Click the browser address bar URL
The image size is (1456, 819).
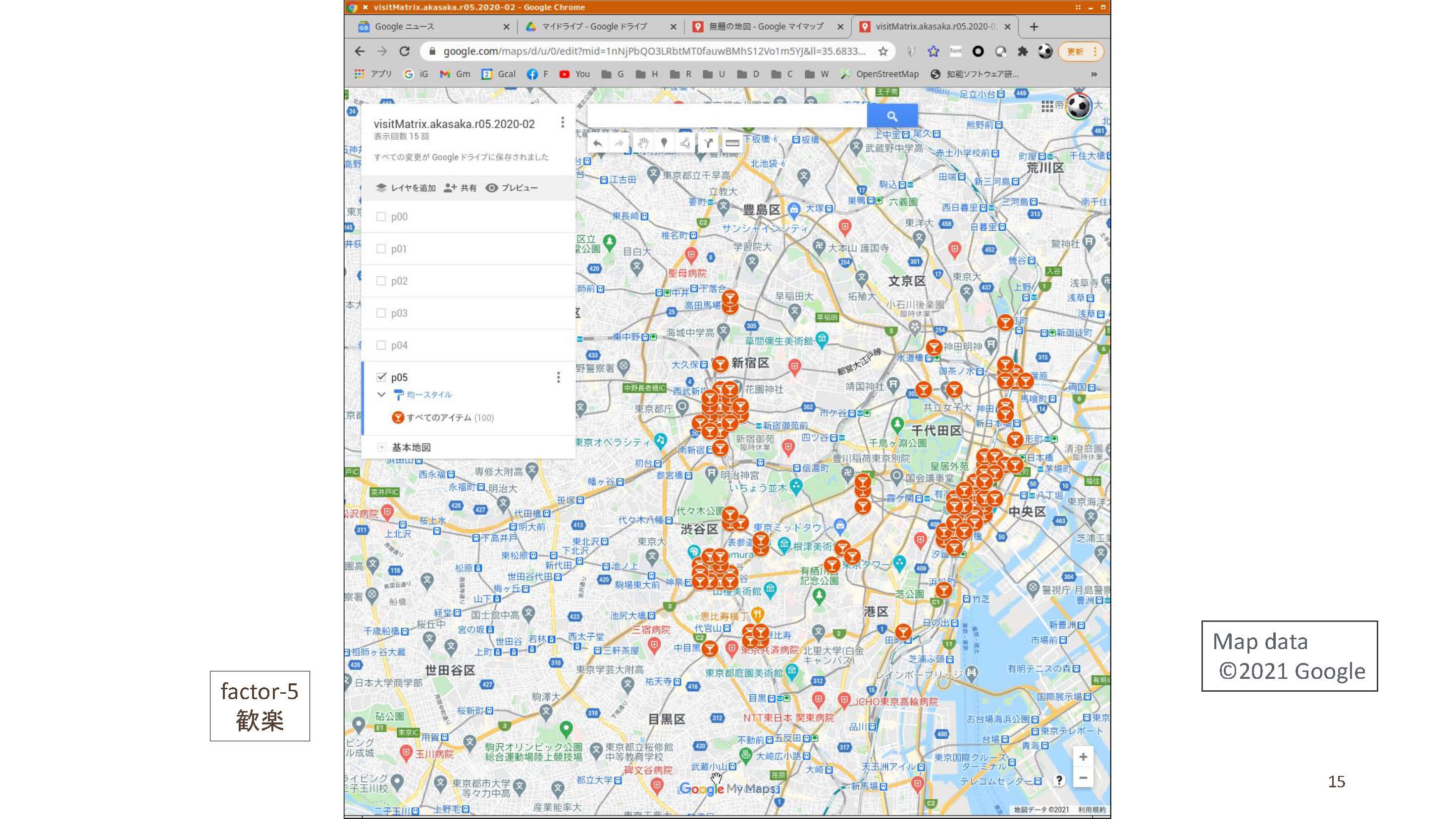pyautogui.click(x=654, y=51)
